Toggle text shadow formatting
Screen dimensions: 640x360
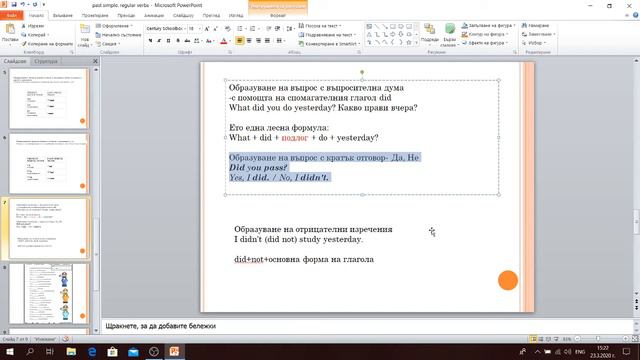click(178, 41)
